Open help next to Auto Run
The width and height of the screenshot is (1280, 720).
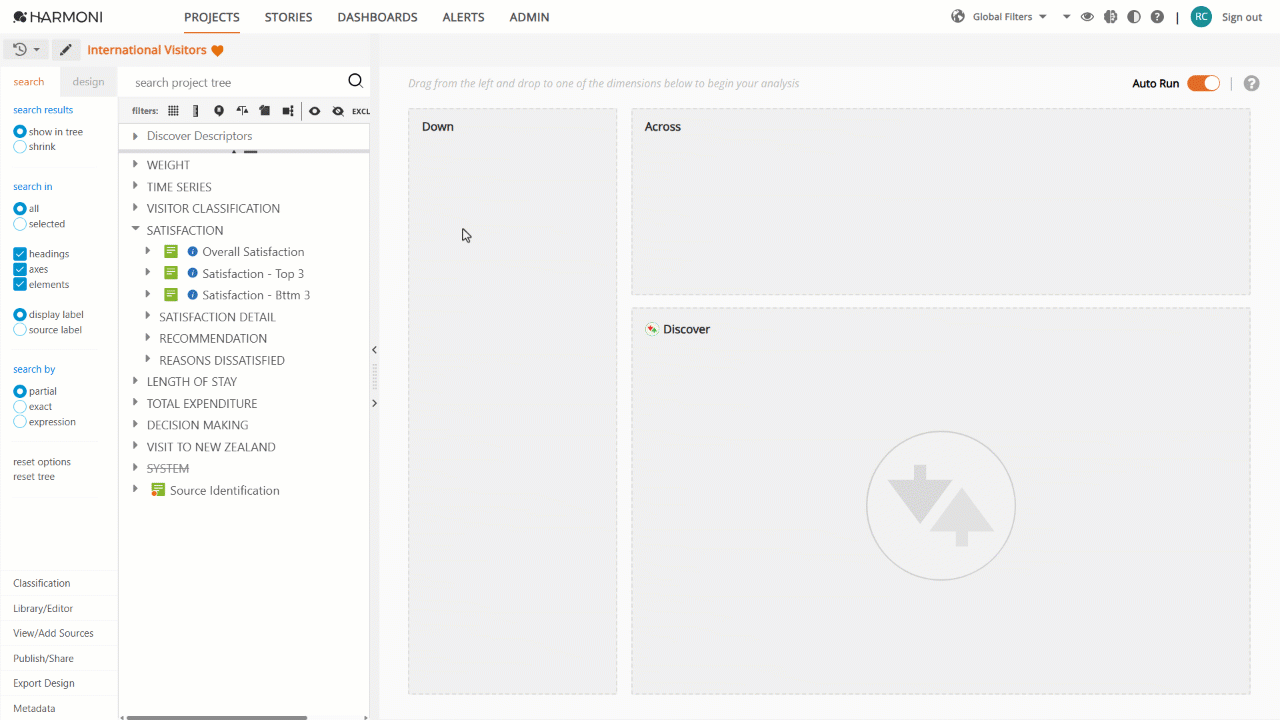click(x=1251, y=84)
